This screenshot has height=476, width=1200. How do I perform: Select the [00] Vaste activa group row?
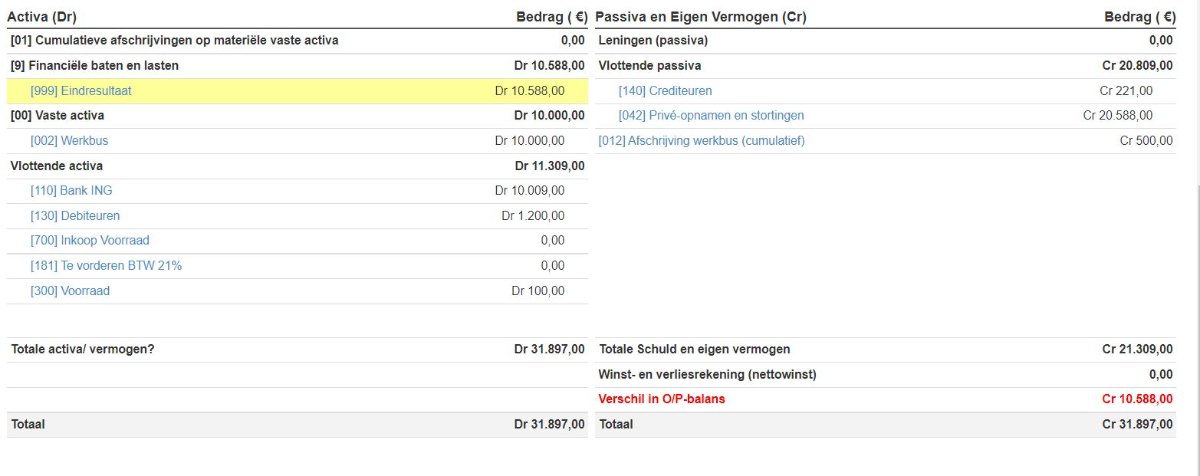[298, 116]
